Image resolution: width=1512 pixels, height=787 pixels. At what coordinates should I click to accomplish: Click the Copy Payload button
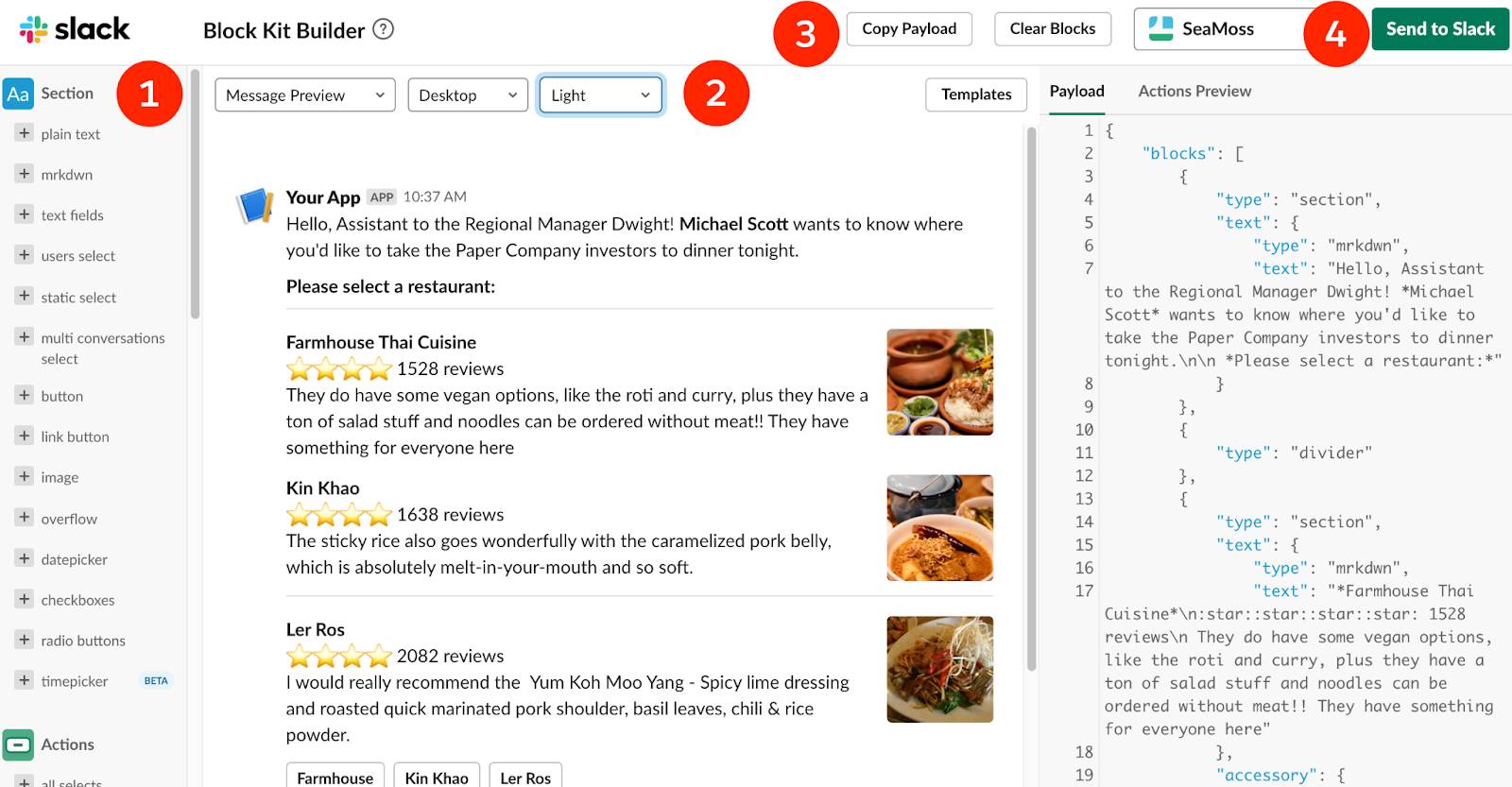pyautogui.click(x=909, y=28)
